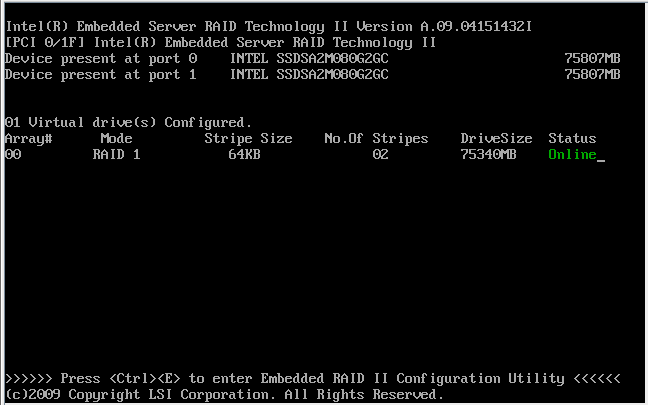
Task: Click the Array# column header
Action: coord(29,138)
